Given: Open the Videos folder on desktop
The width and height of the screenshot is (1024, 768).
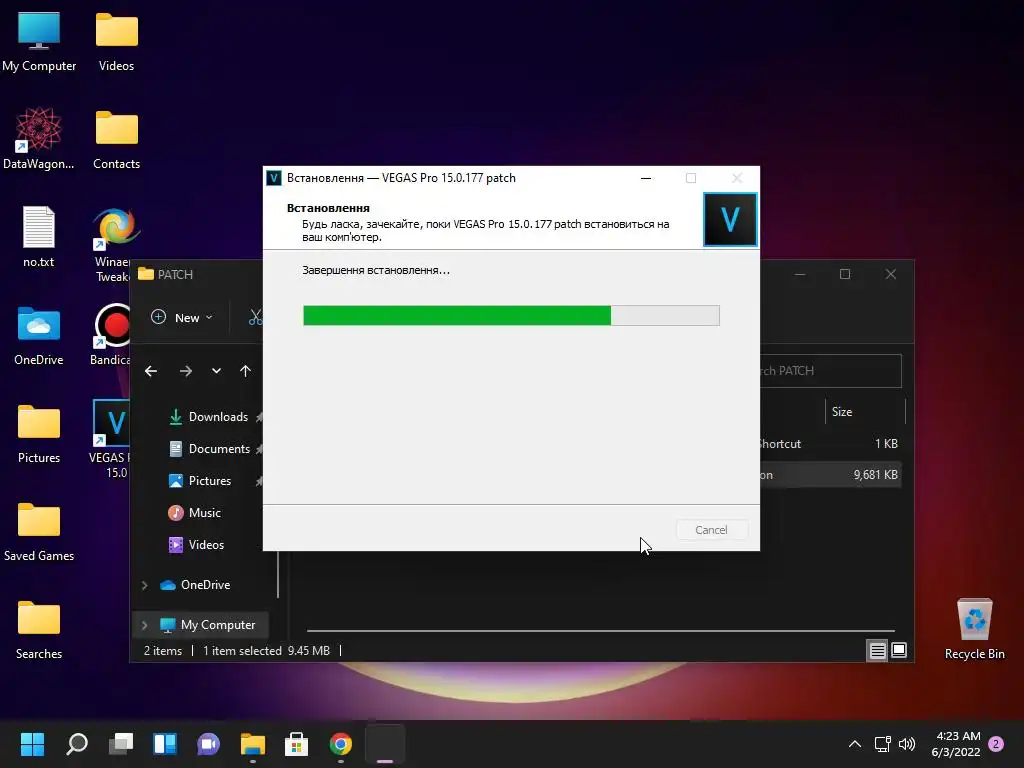Looking at the screenshot, I should [x=116, y=42].
